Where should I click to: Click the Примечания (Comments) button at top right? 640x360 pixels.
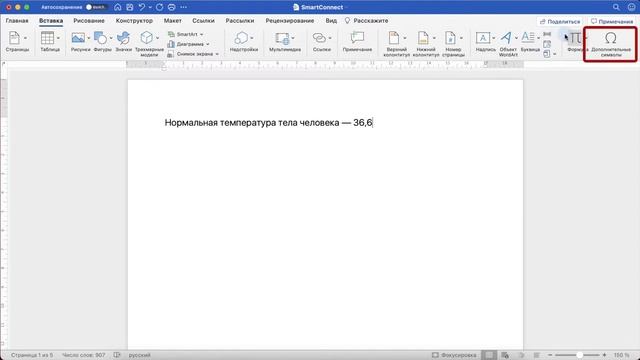click(612, 21)
